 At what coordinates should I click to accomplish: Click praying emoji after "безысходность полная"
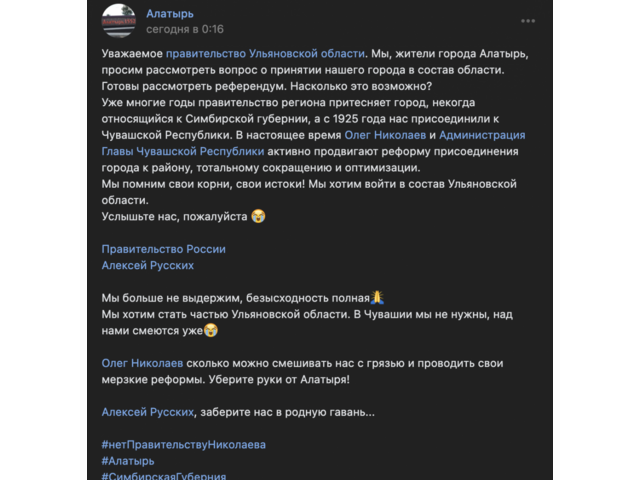click(377, 298)
